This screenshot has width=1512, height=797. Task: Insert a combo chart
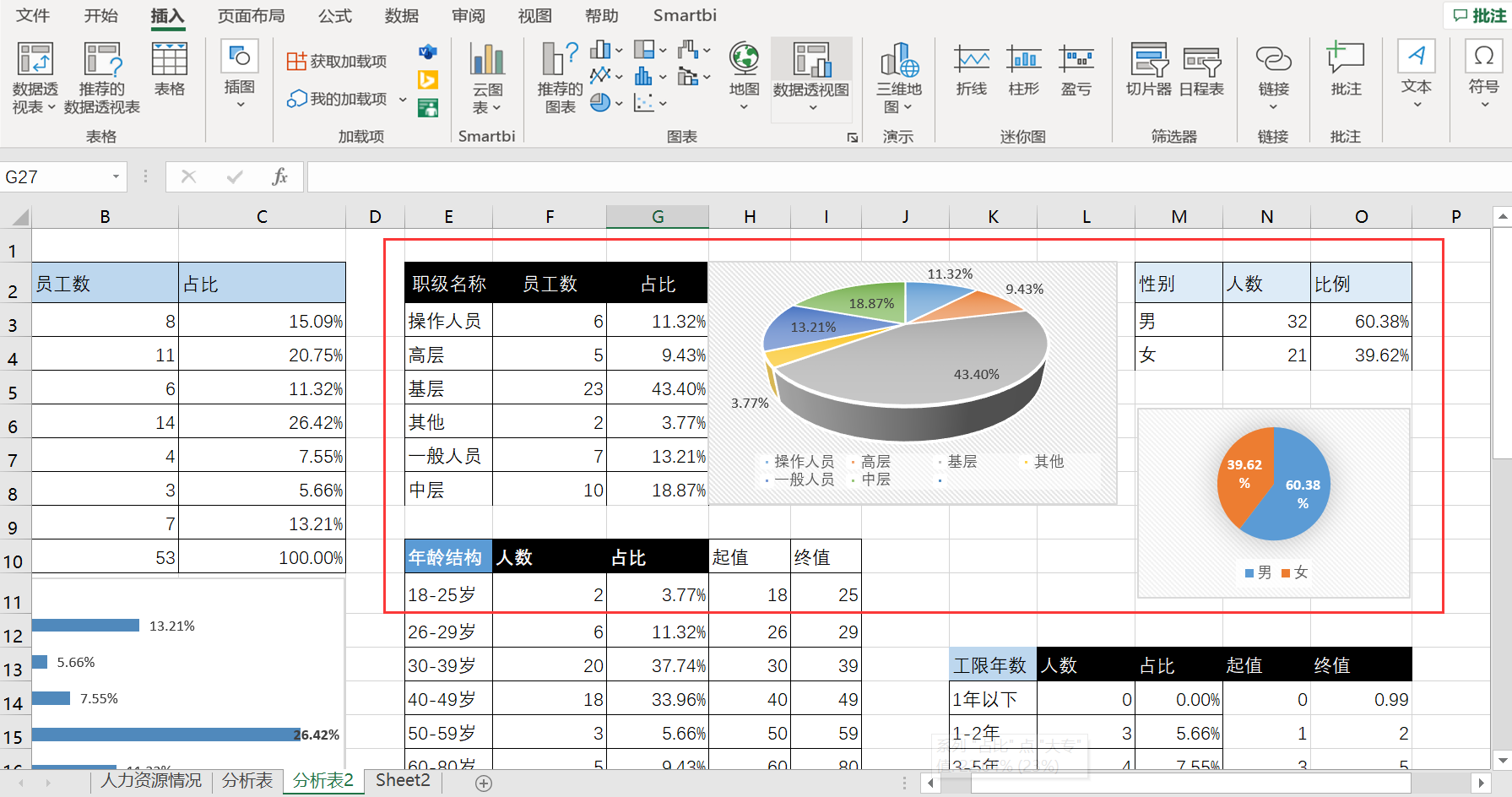point(688,76)
